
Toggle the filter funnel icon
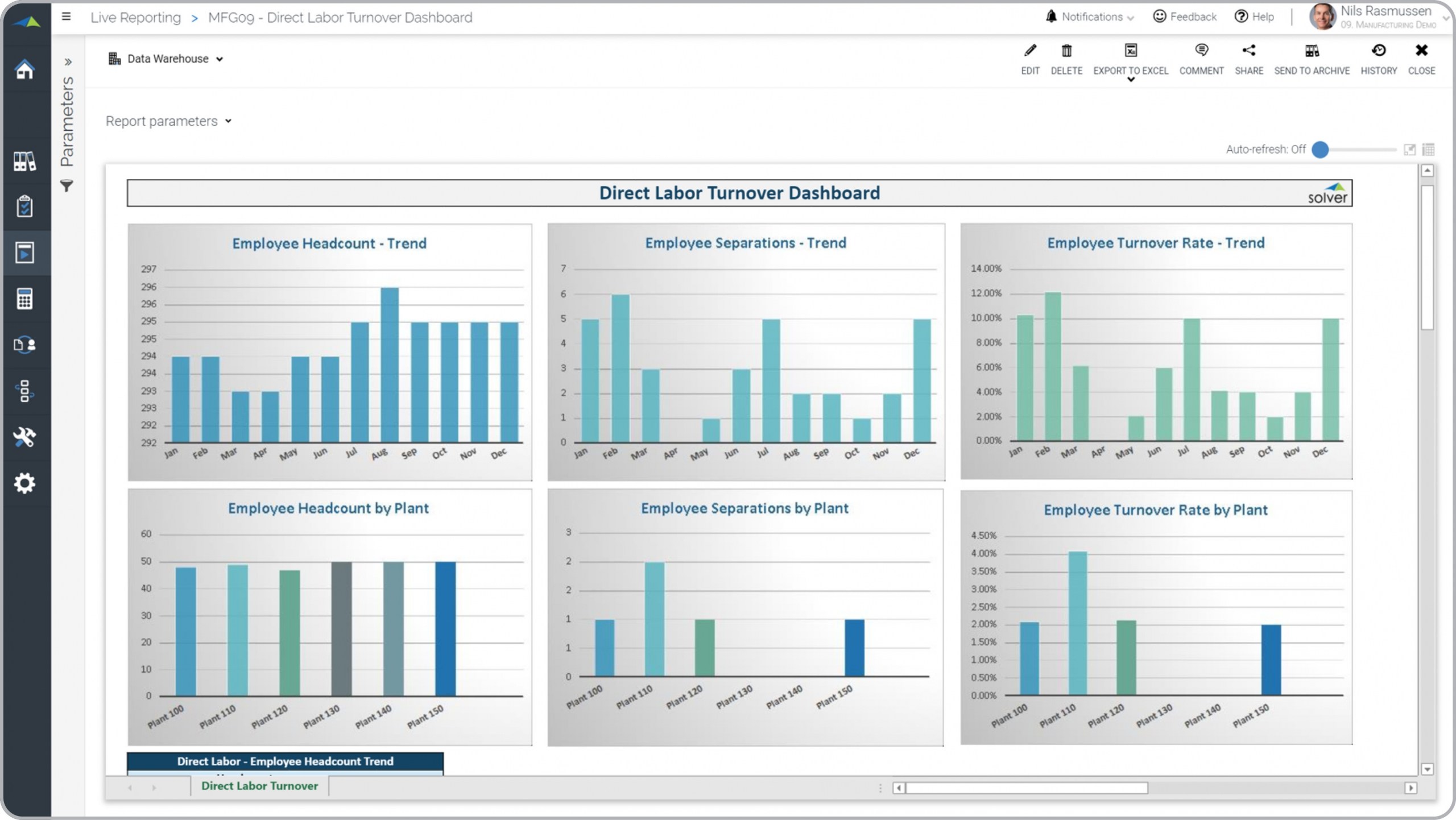pyautogui.click(x=67, y=186)
